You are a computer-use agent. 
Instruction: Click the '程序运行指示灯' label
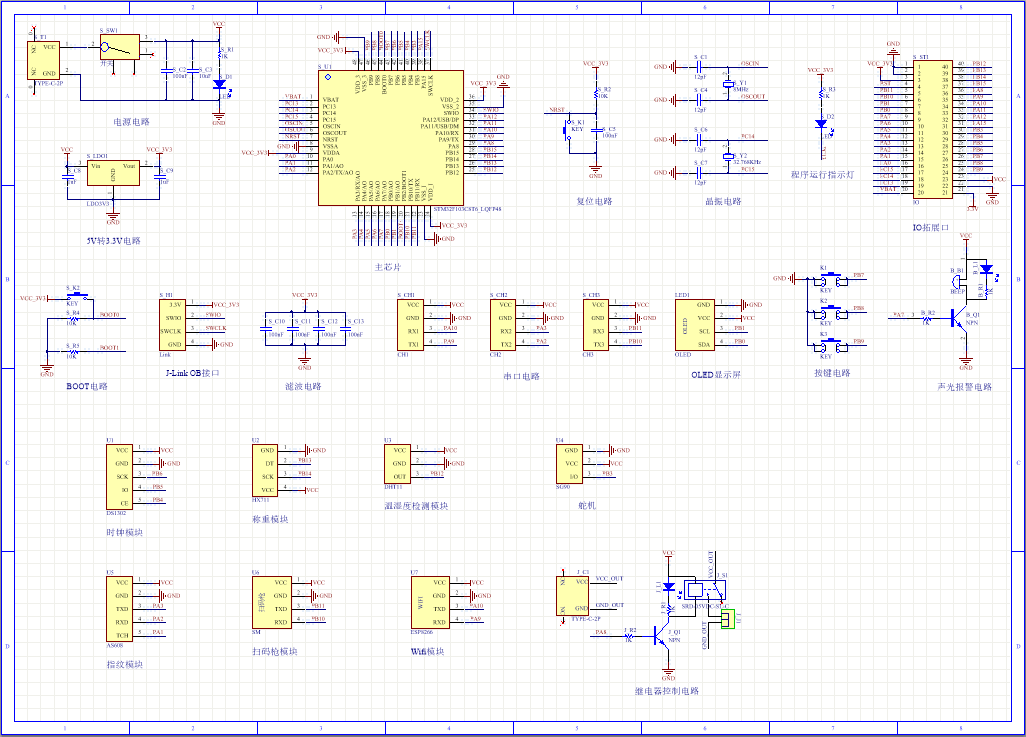[x=822, y=175]
